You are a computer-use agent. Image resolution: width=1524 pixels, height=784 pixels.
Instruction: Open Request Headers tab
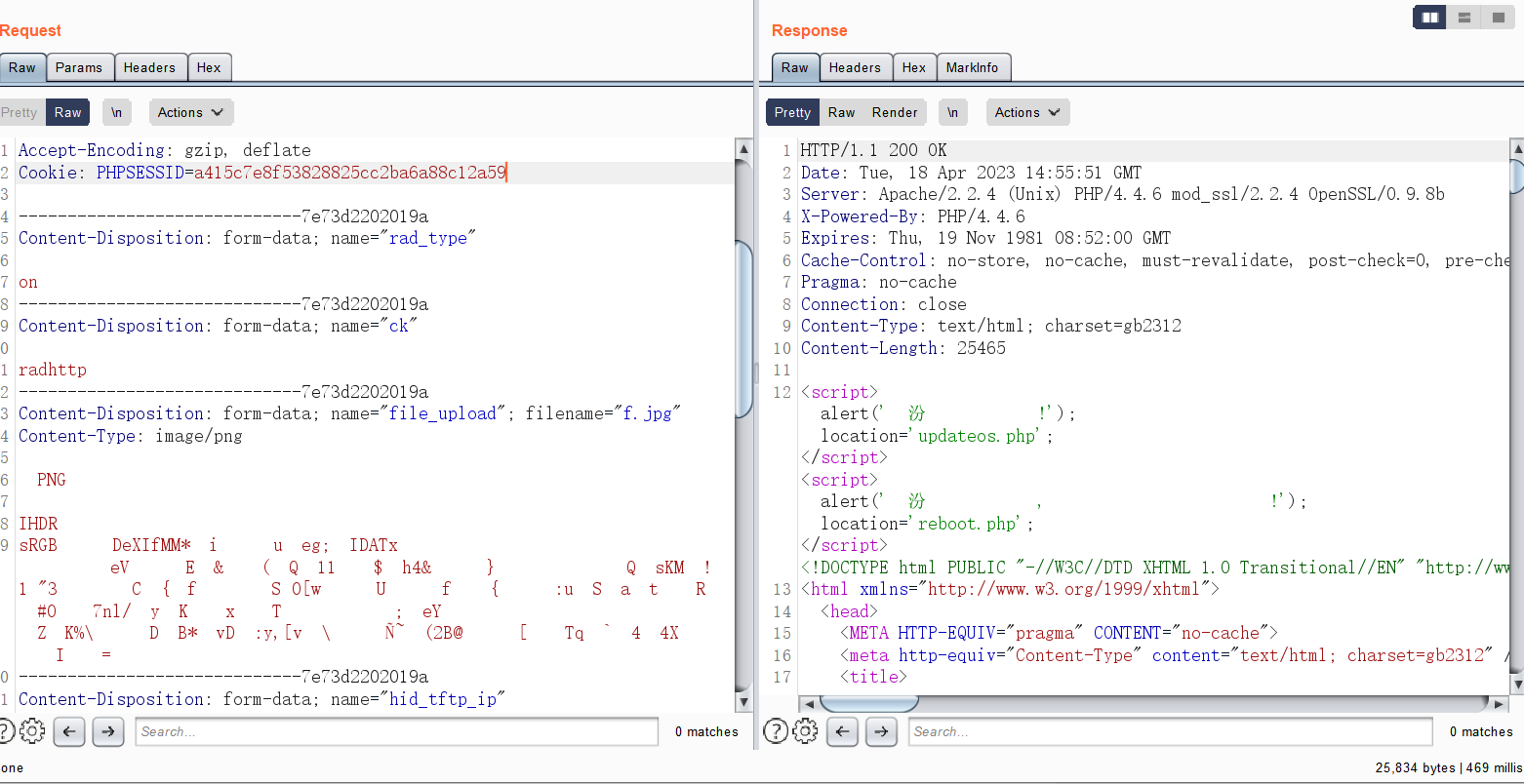point(149,67)
